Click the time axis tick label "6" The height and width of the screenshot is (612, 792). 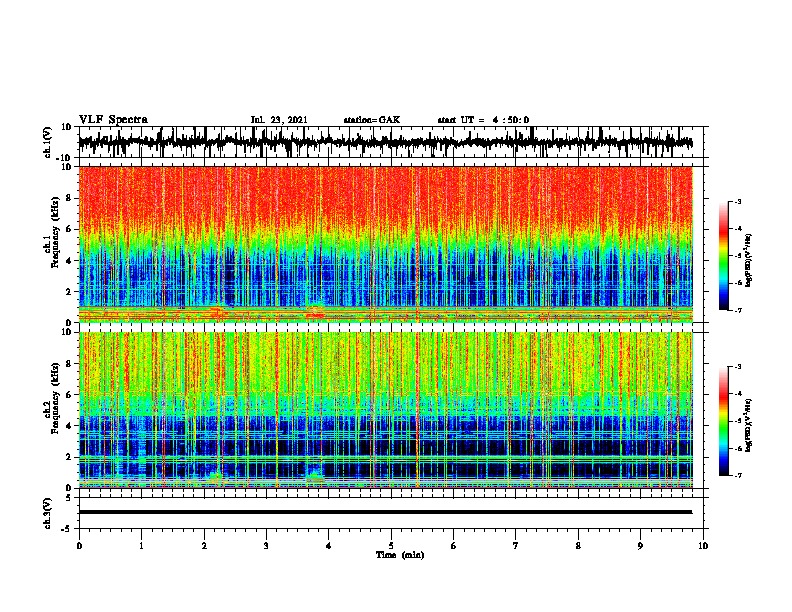point(453,546)
